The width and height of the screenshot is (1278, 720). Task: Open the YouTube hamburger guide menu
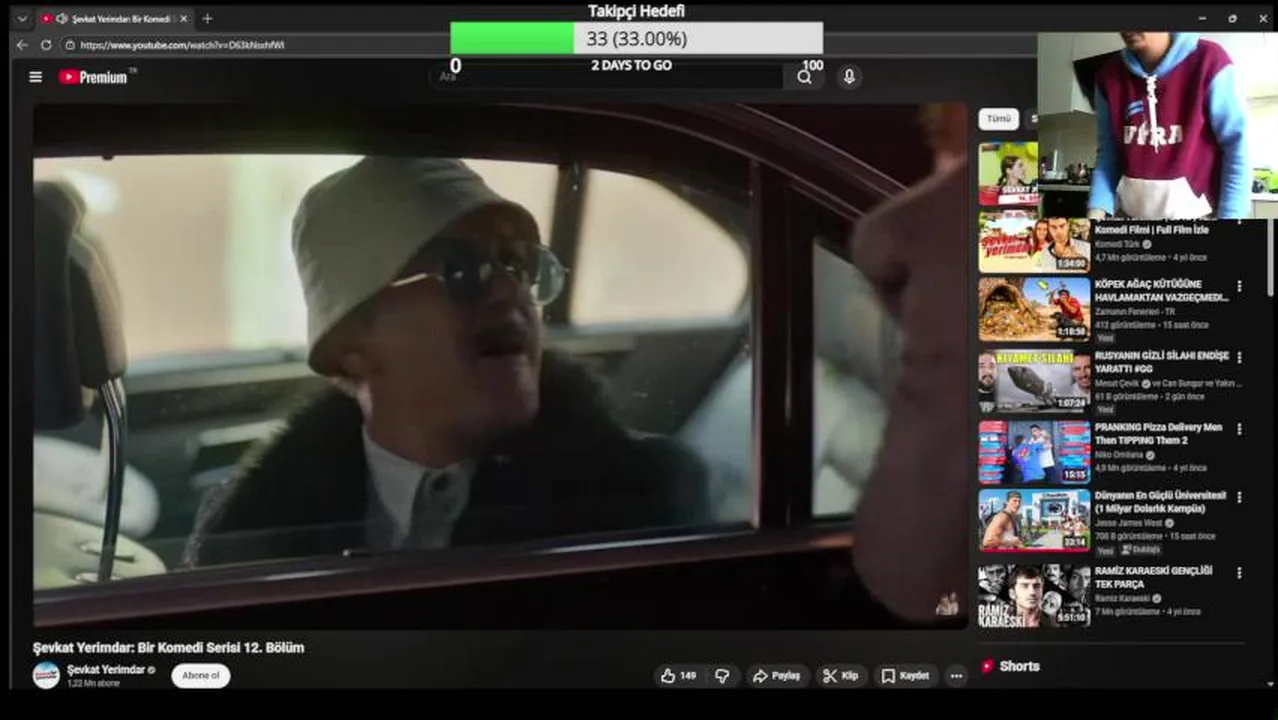[x=35, y=77]
